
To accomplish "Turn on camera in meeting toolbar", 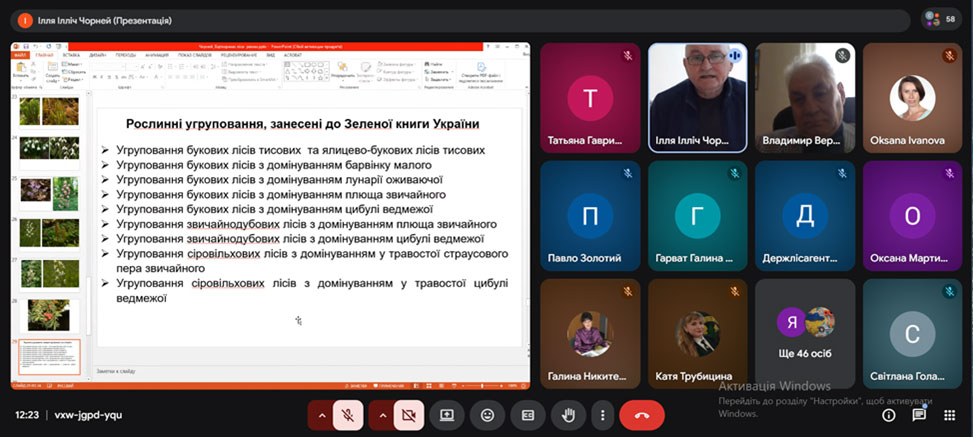I will pyautogui.click(x=408, y=415).
